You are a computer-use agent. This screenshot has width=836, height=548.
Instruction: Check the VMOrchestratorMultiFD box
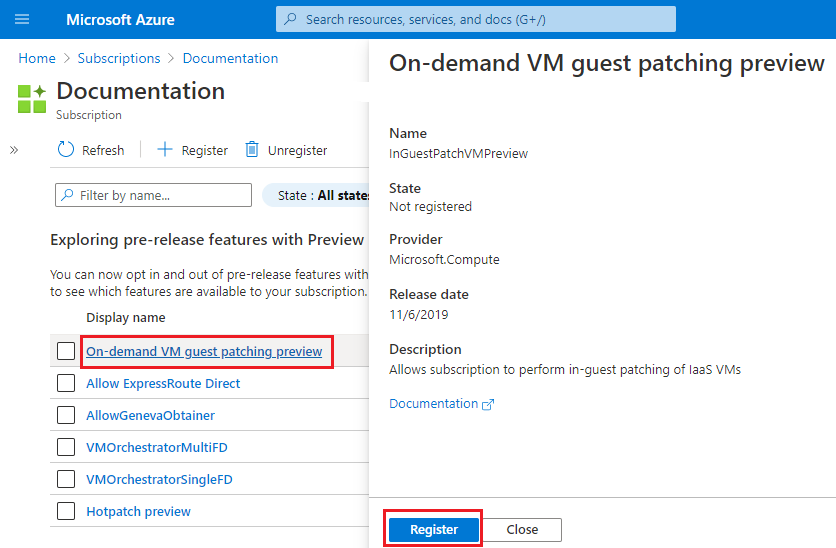66,447
